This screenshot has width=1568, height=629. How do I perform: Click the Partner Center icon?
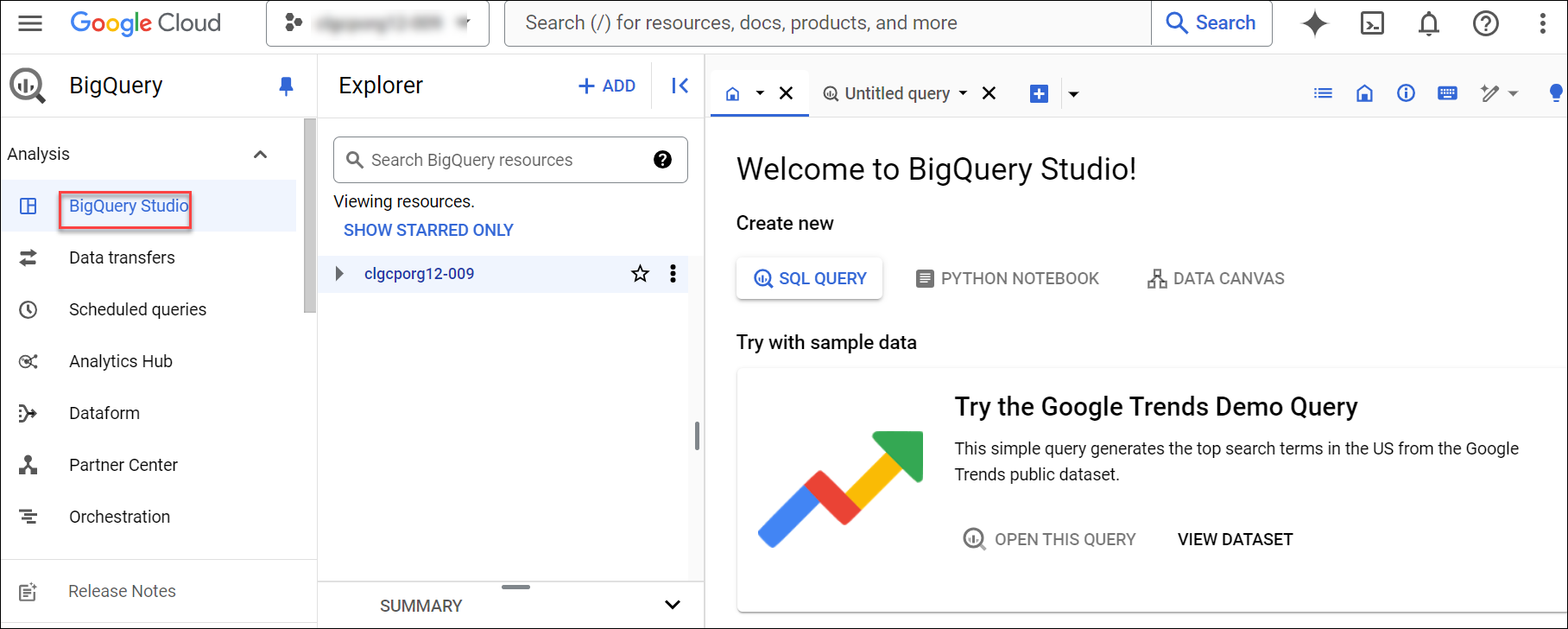click(x=28, y=465)
